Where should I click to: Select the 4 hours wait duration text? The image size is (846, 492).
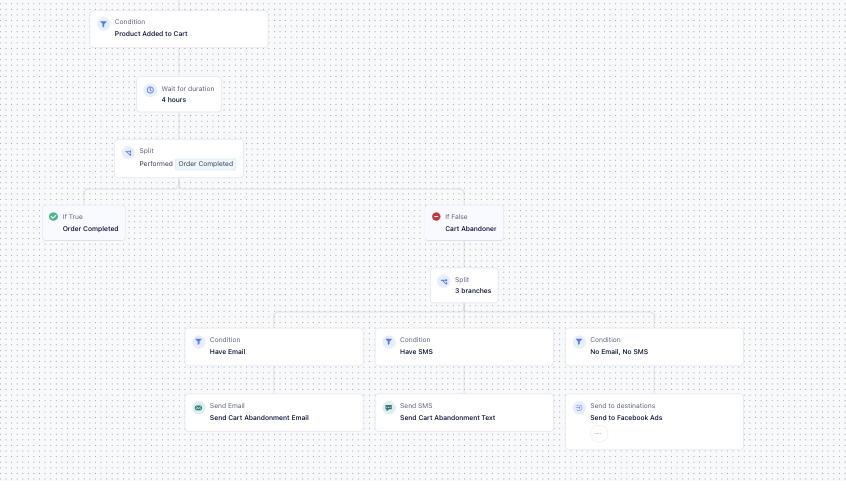pyautogui.click(x=174, y=100)
